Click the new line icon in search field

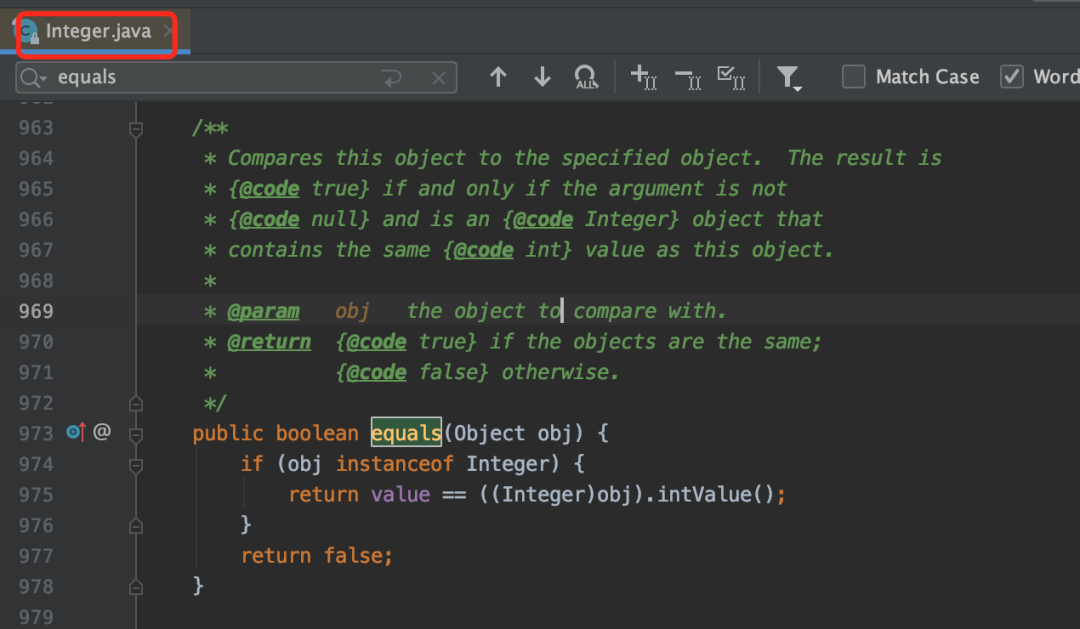[392, 78]
